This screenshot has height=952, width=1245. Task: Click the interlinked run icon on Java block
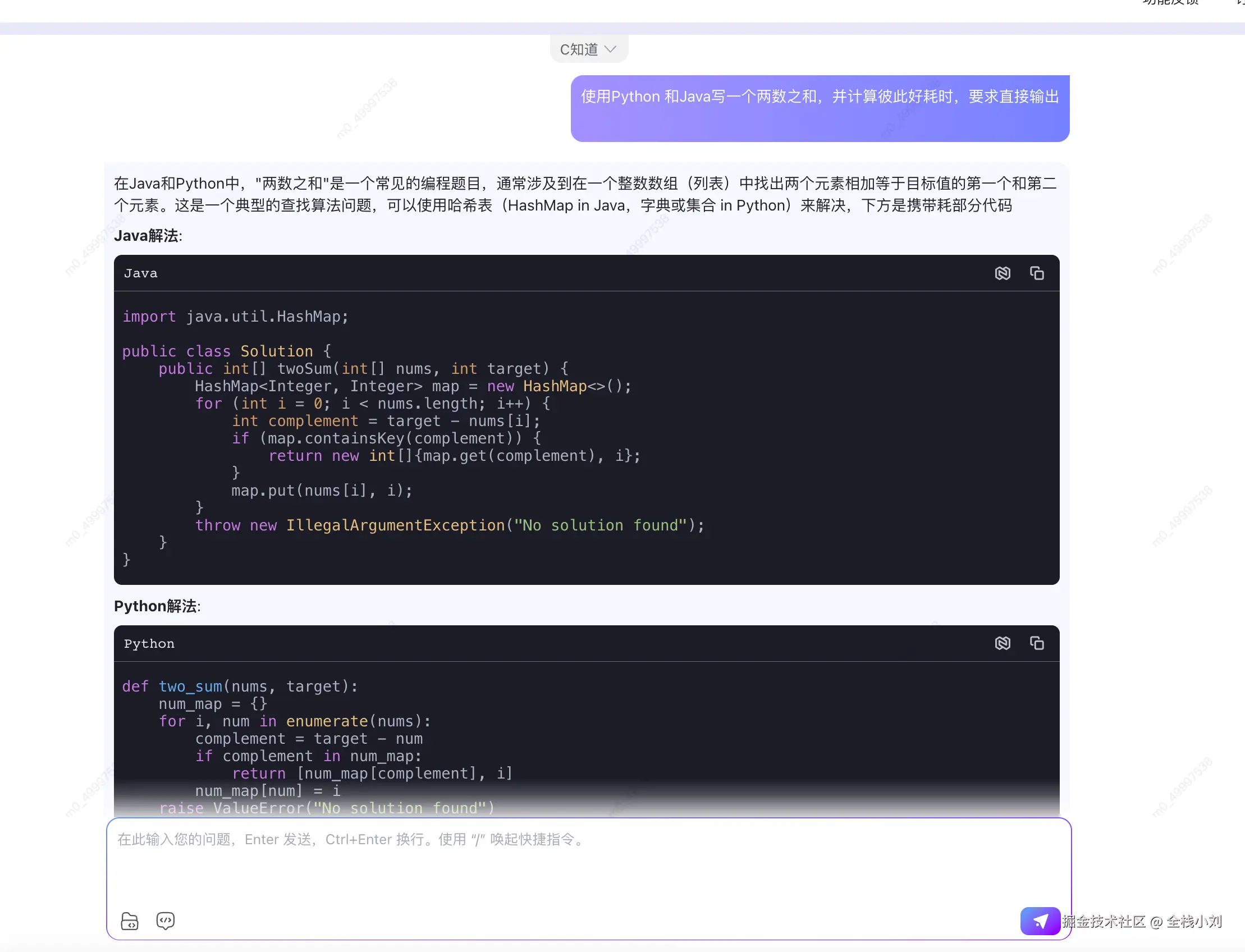click(x=1002, y=273)
